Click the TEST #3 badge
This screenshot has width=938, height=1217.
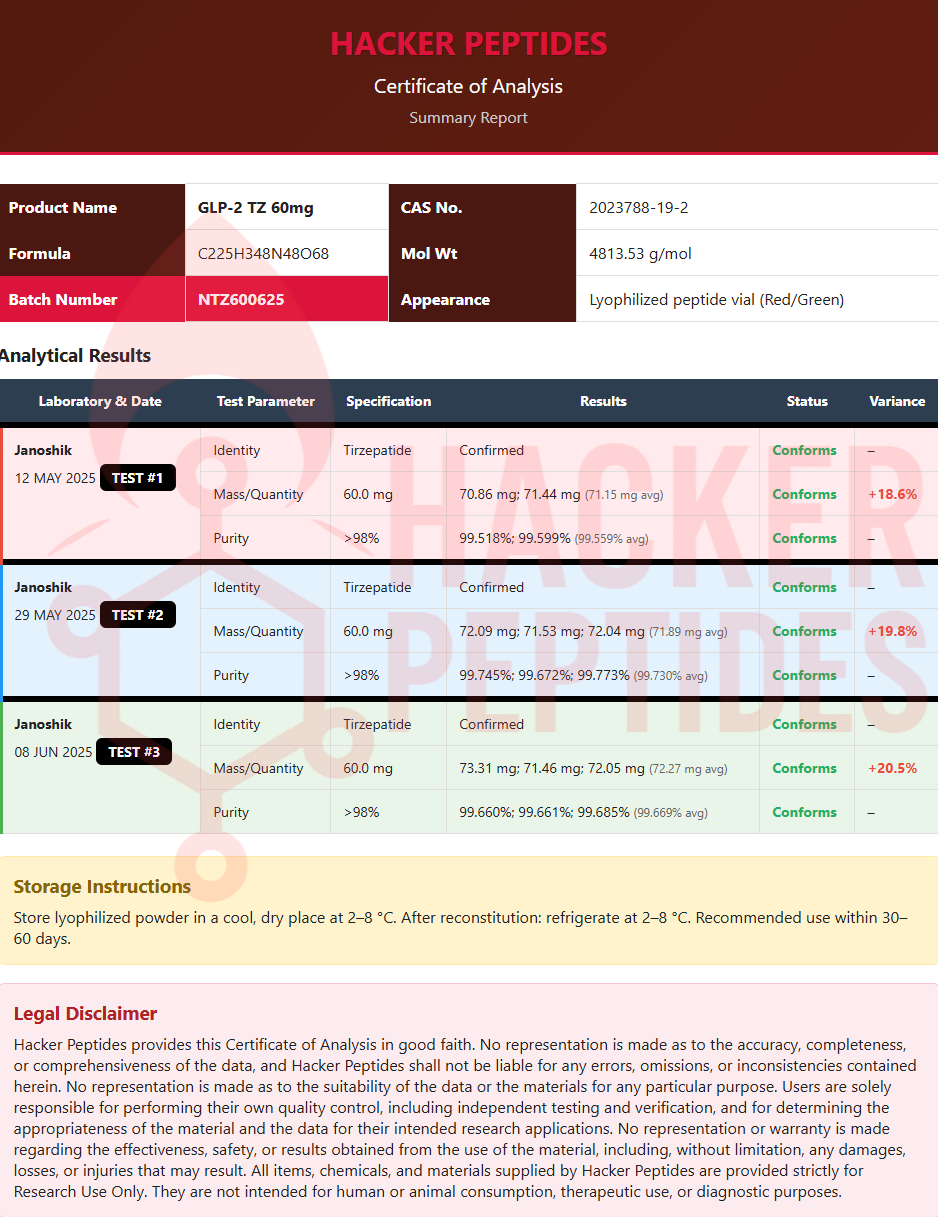pos(134,752)
